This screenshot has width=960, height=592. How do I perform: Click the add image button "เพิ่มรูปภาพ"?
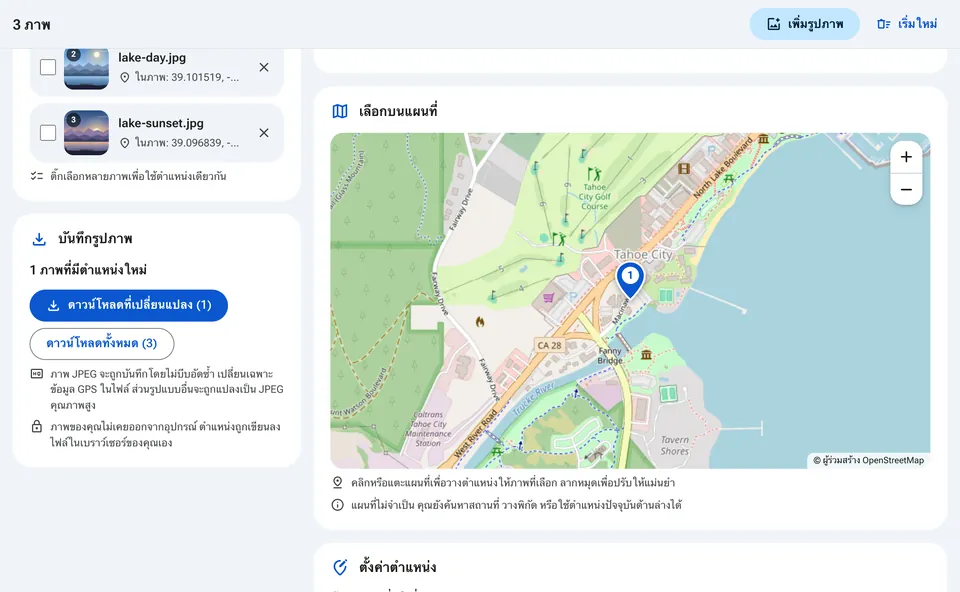click(x=804, y=24)
